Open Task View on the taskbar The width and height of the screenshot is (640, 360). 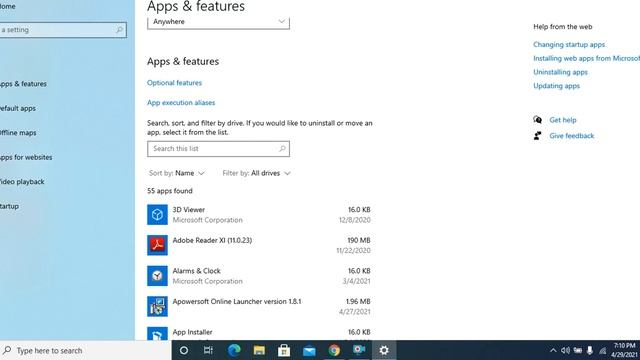click(x=208, y=350)
